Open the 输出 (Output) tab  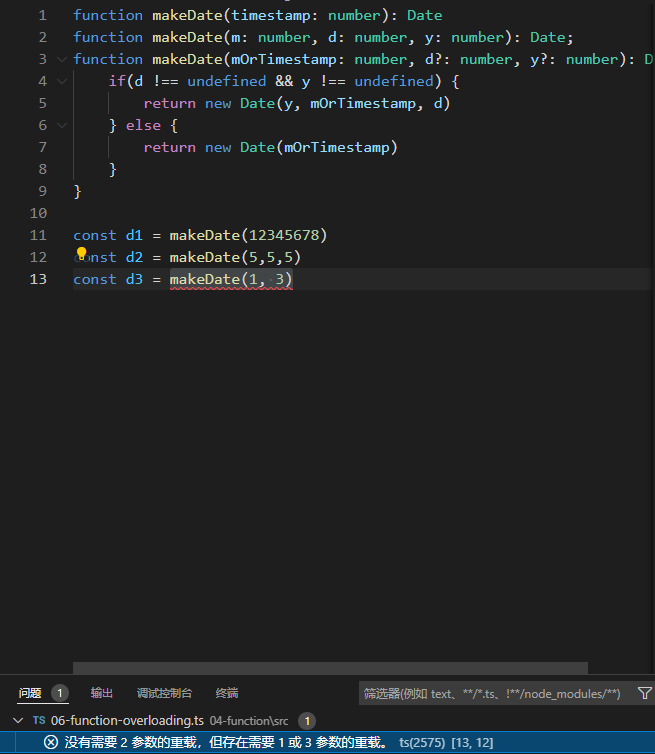pos(102,693)
